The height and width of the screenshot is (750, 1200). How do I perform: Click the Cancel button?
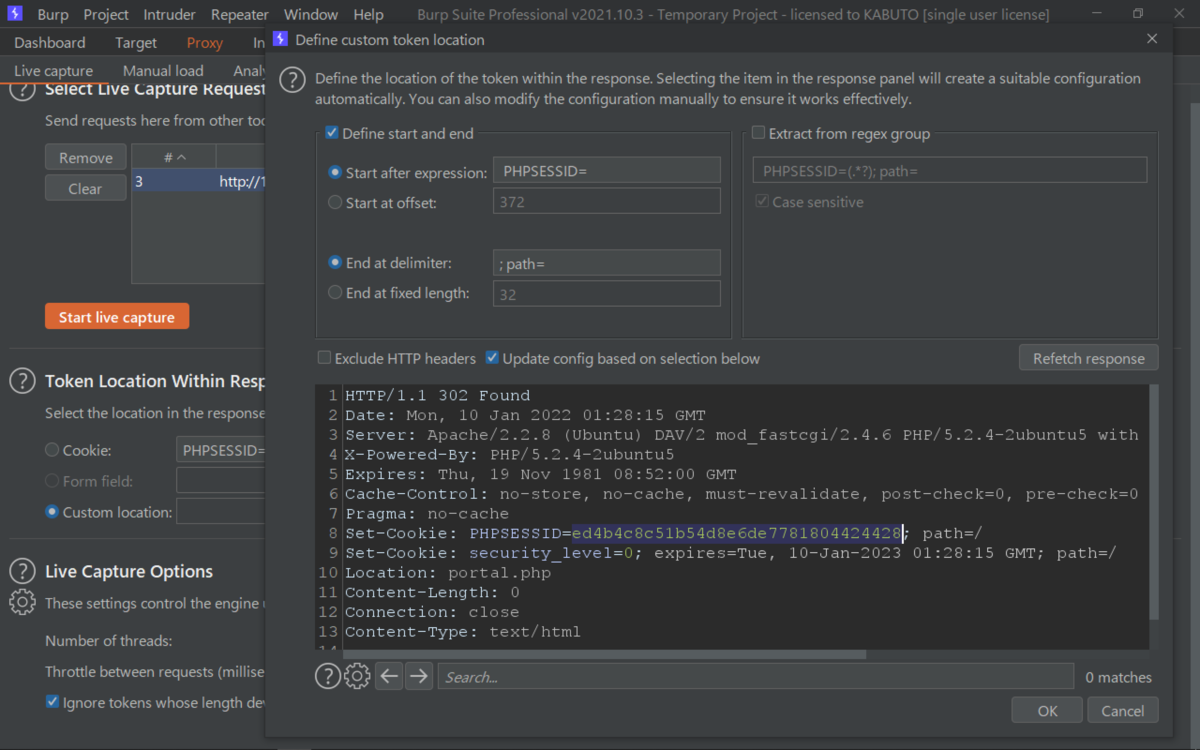pyautogui.click(x=1123, y=710)
